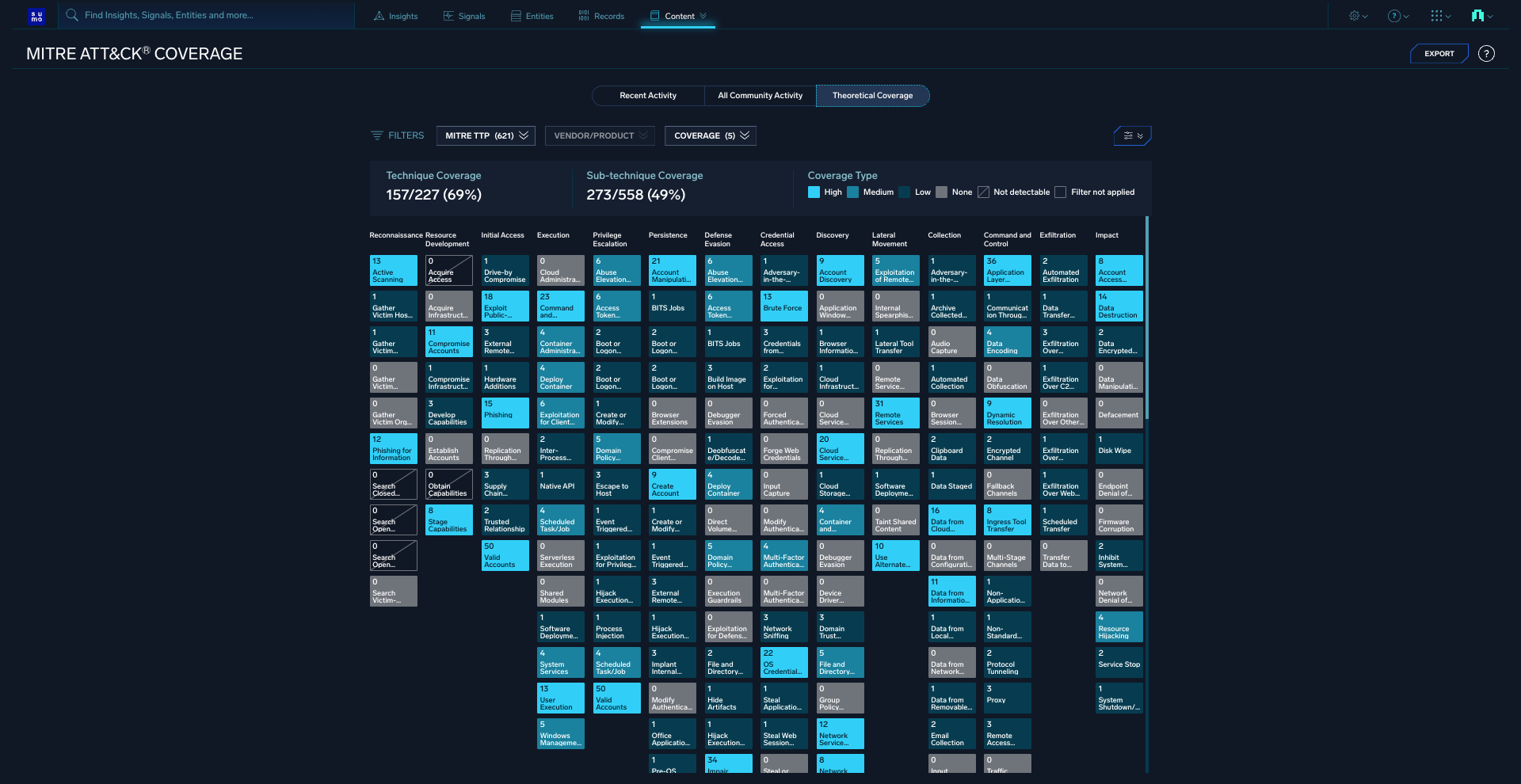Open the Content tab menu
Viewport: 1521px width, 784px height.
tap(678, 16)
